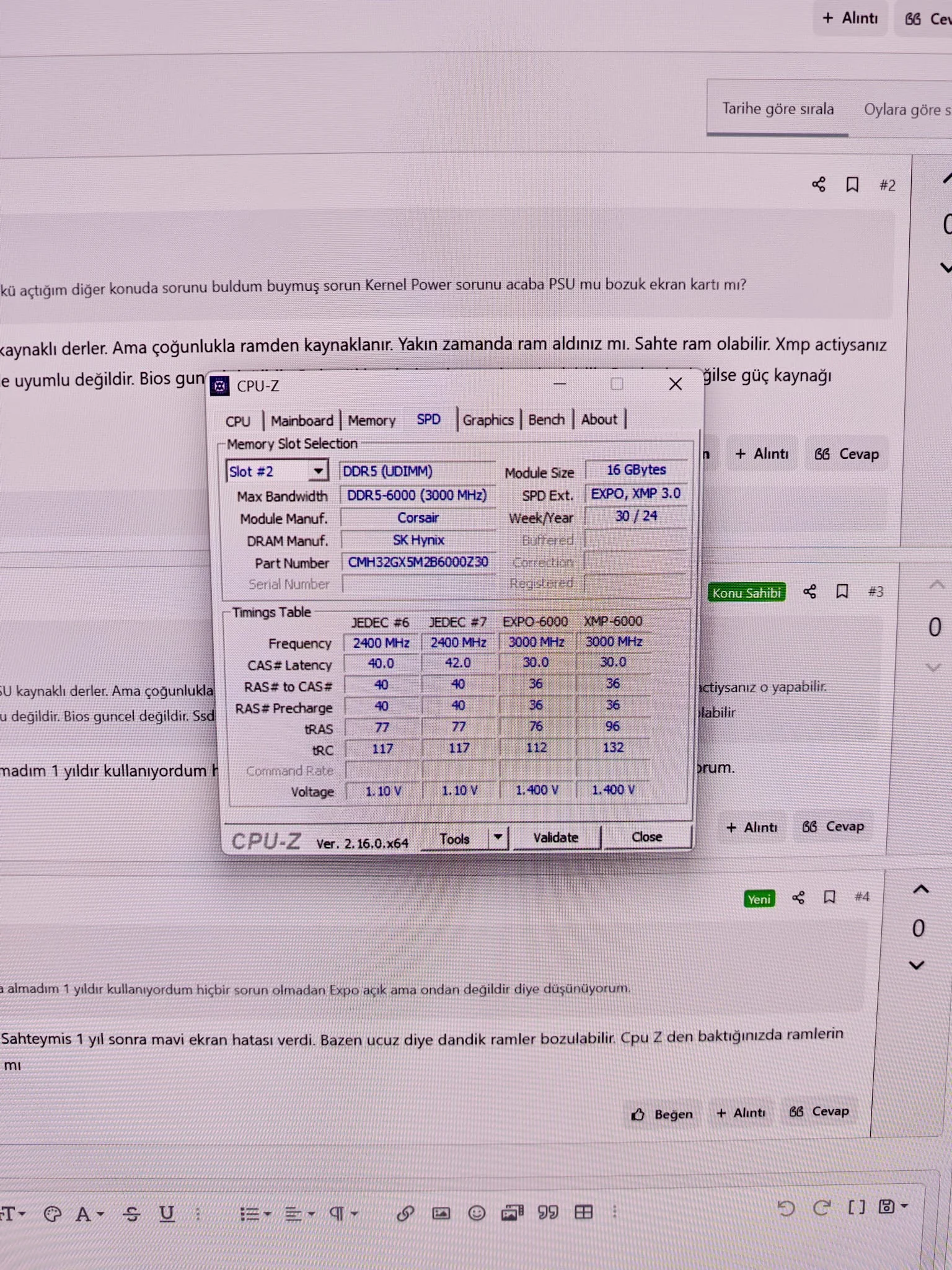Screen dimensions: 952x1270
Task: Open the color palette tool in editor
Action: (x=53, y=1214)
